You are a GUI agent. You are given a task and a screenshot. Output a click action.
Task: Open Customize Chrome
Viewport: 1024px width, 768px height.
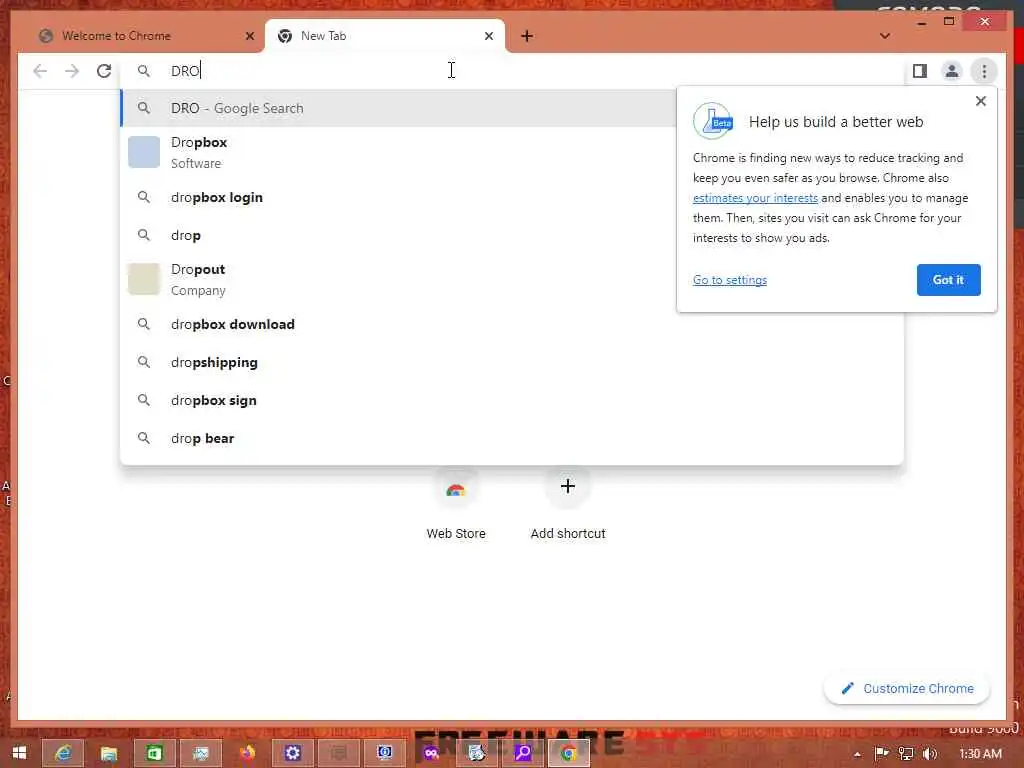[x=907, y=688]
